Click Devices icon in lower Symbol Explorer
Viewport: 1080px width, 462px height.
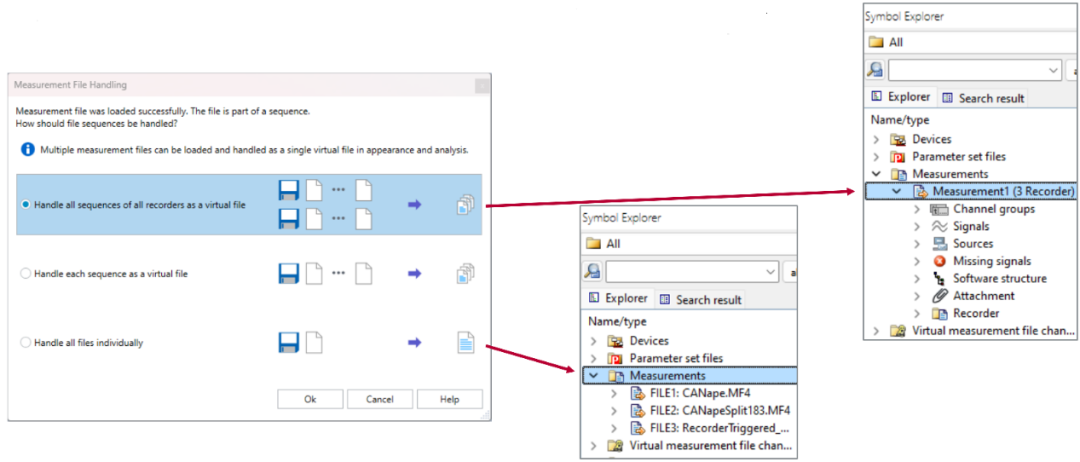615,341
